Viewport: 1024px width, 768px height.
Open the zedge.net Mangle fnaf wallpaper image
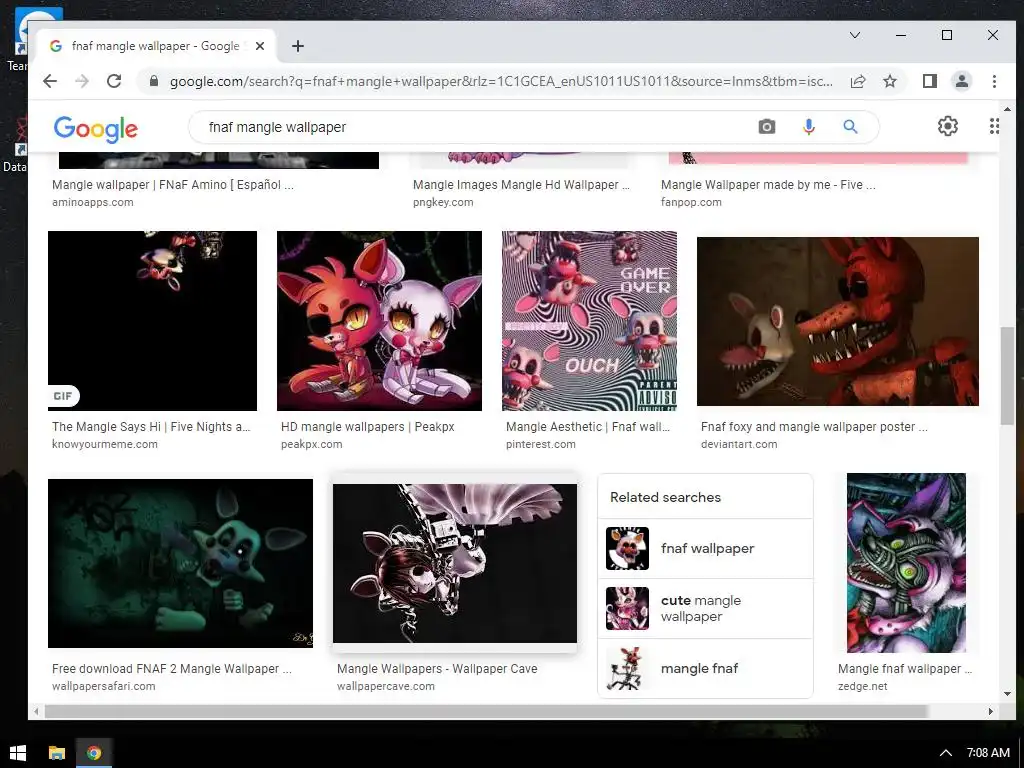tap(906, 563)
